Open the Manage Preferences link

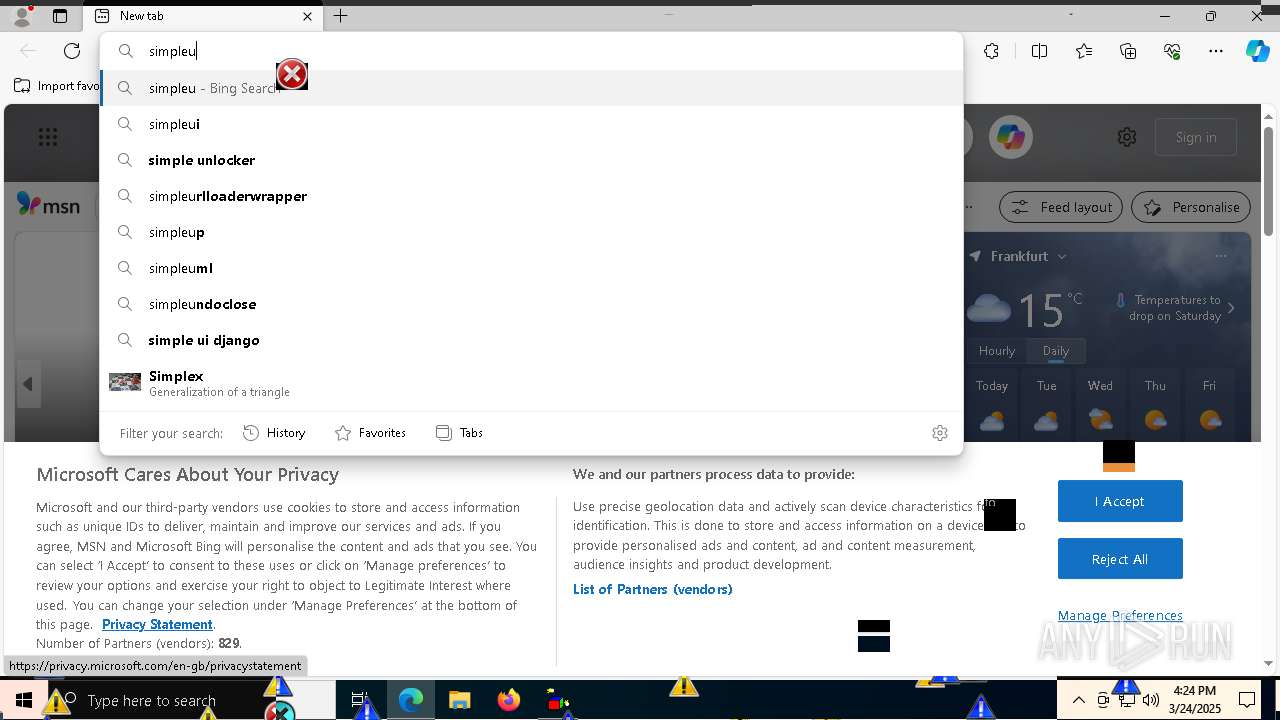tap(1120, 615)
